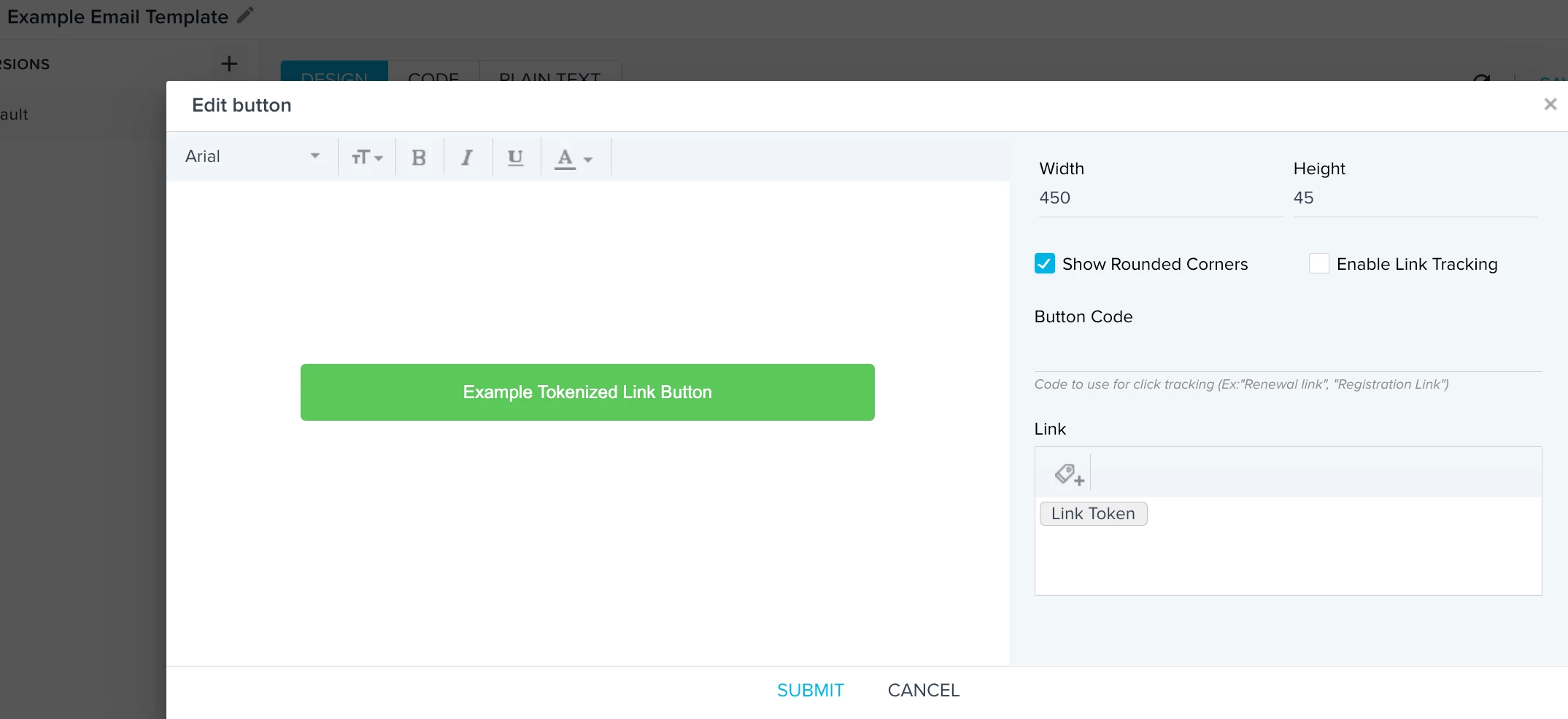This screenshot has height=719, width=1568.
Task: Click the Width input field
Action: tap(1160, 198)
